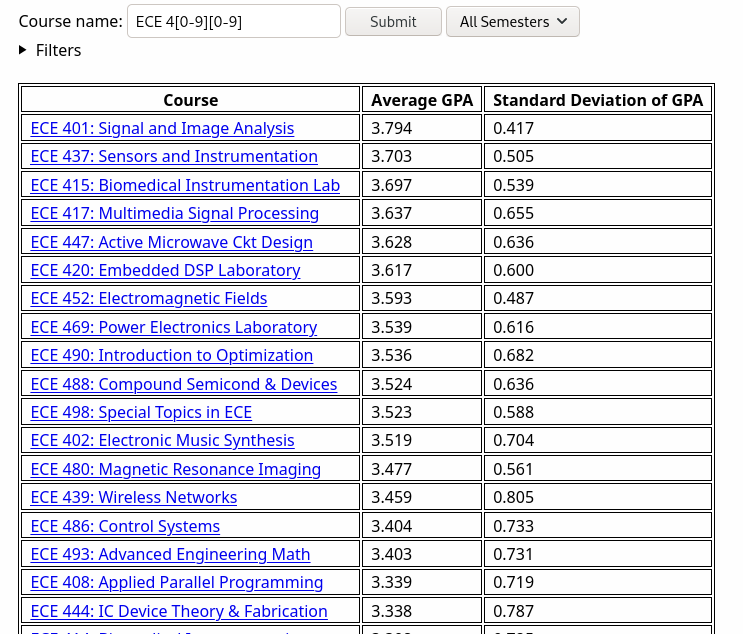This screenshot has height=634, width=743.
Task: Click average GPA value 3.404
Action: tap(391, 526)
